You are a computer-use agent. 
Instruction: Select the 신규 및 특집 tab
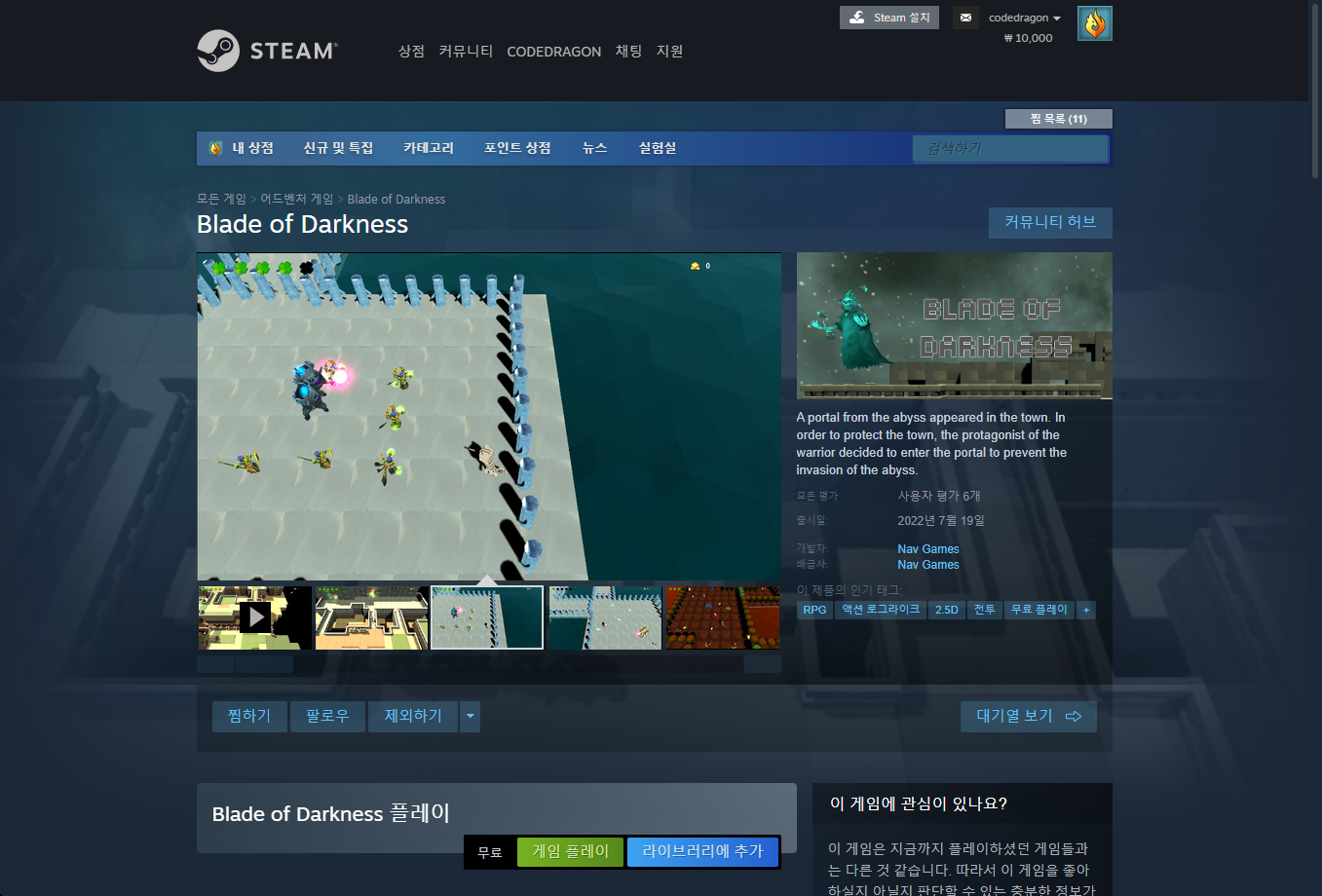click(338, 148)
